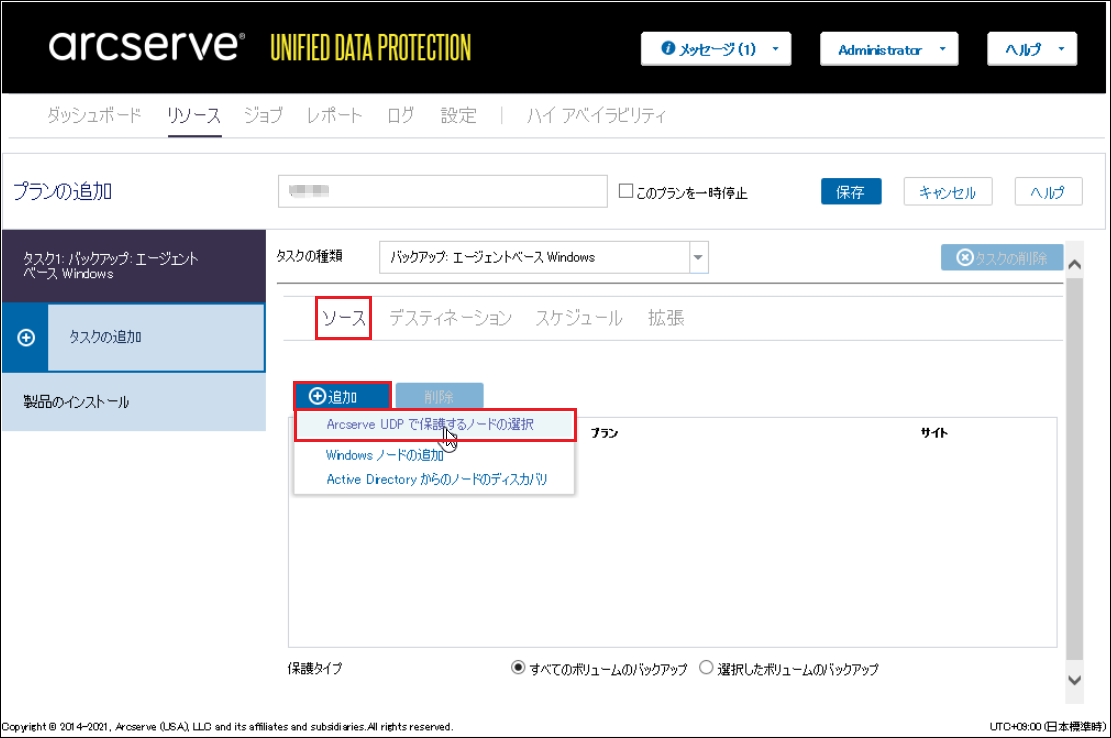Image resolution: width=1111 pixels, height=738 pixels.
Task: Click the プラン column header
Action: (604, 433)
